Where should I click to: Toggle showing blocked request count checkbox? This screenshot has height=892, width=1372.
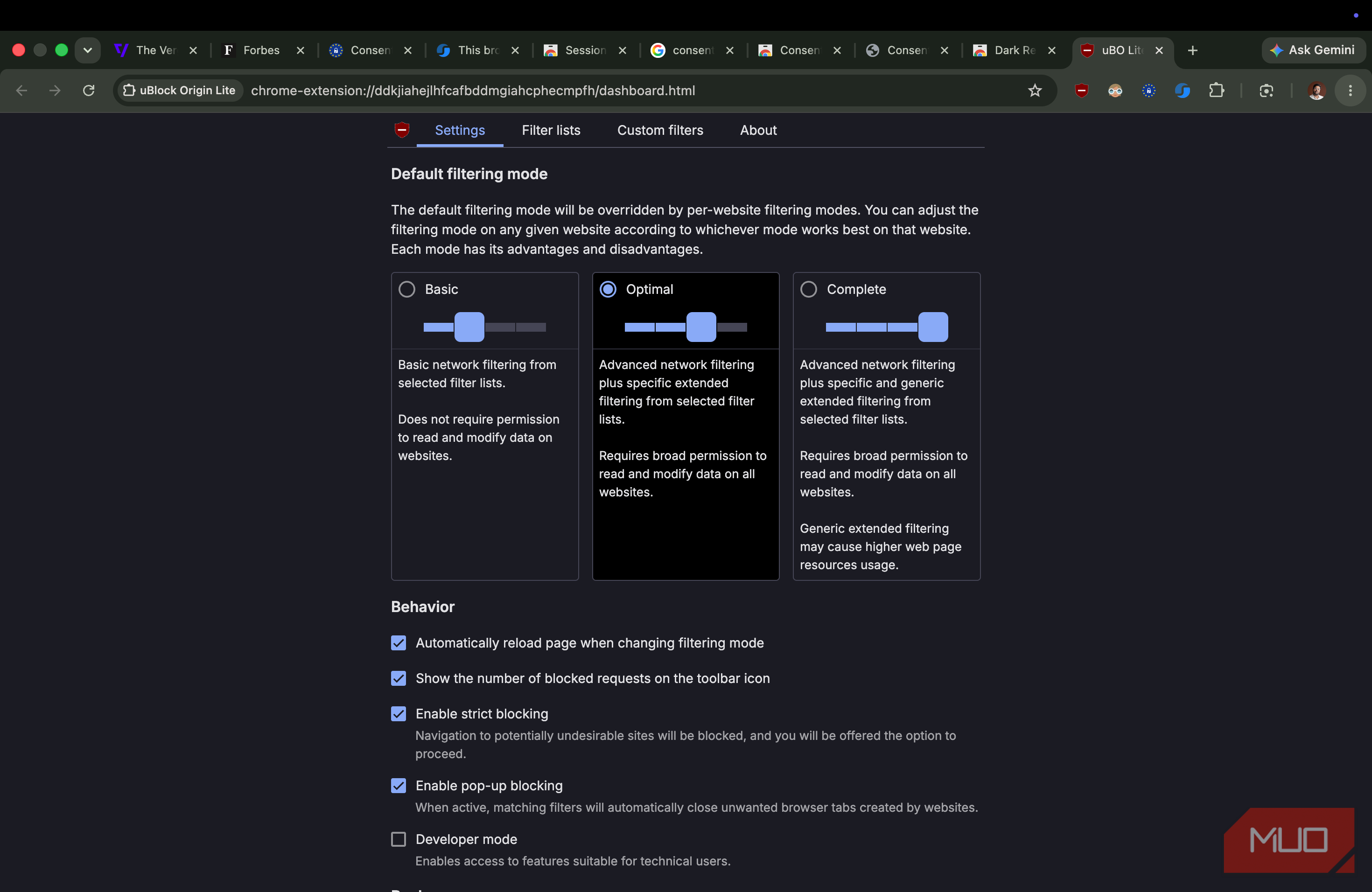pos(399,678)
